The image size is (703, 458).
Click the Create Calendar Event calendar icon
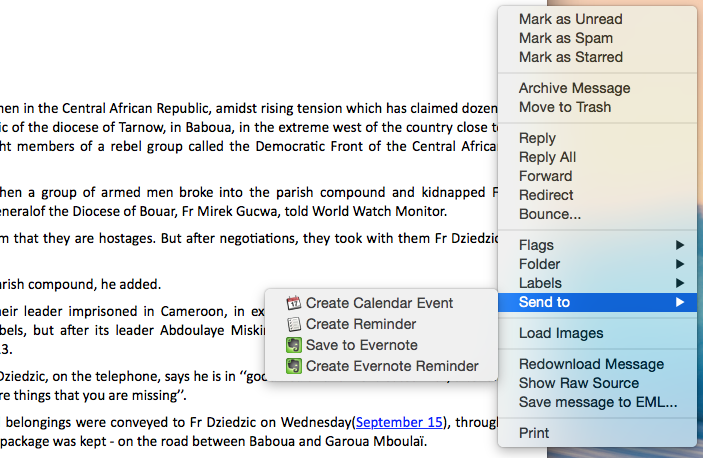tap(294, 303)
